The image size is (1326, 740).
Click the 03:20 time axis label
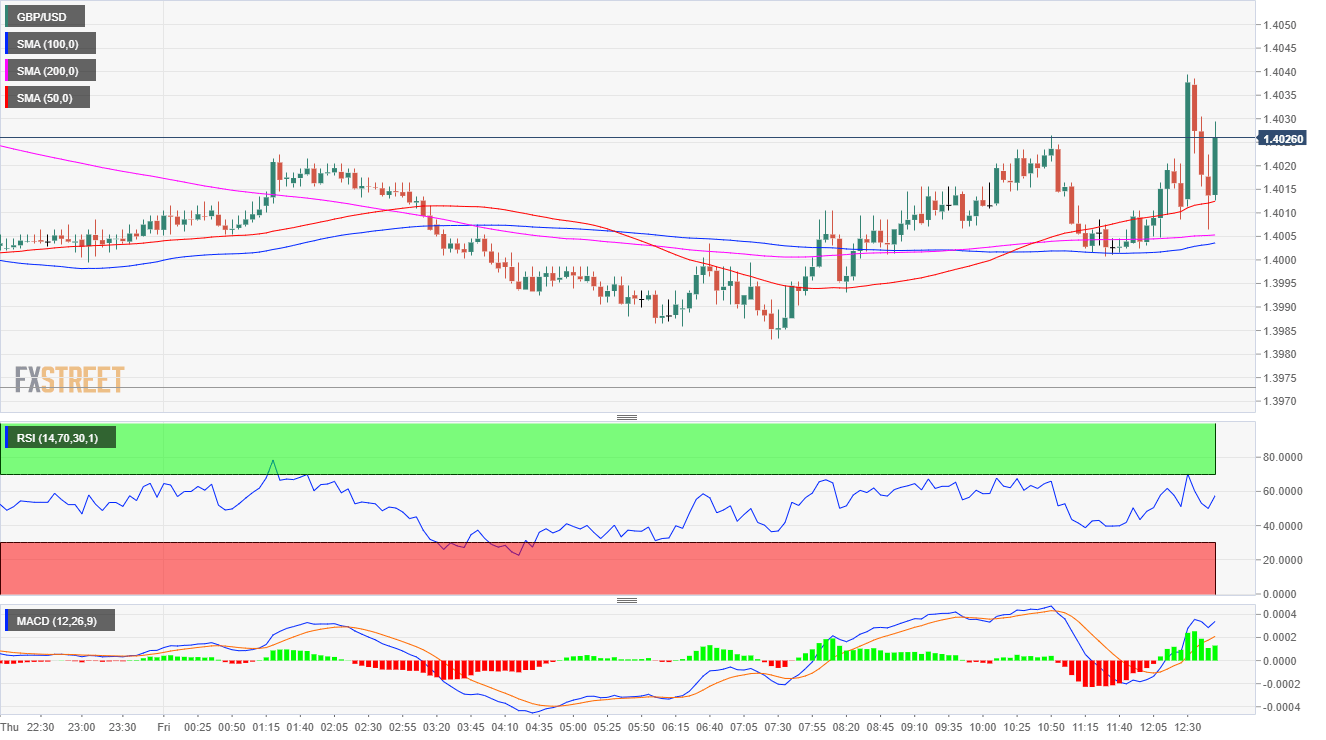tap(436, 727)
